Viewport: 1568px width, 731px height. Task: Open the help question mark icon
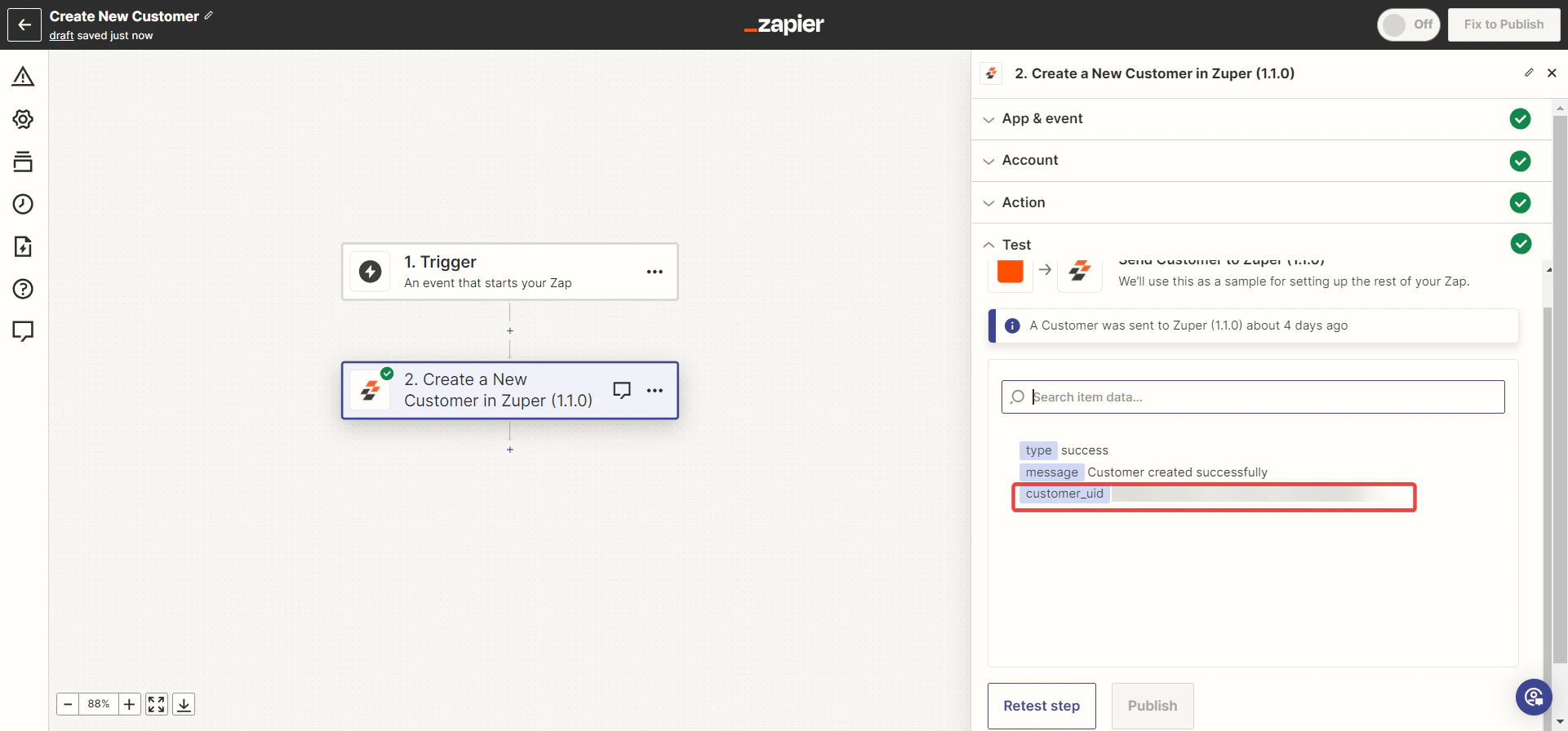pyautogui.click(x=23, y=289)
